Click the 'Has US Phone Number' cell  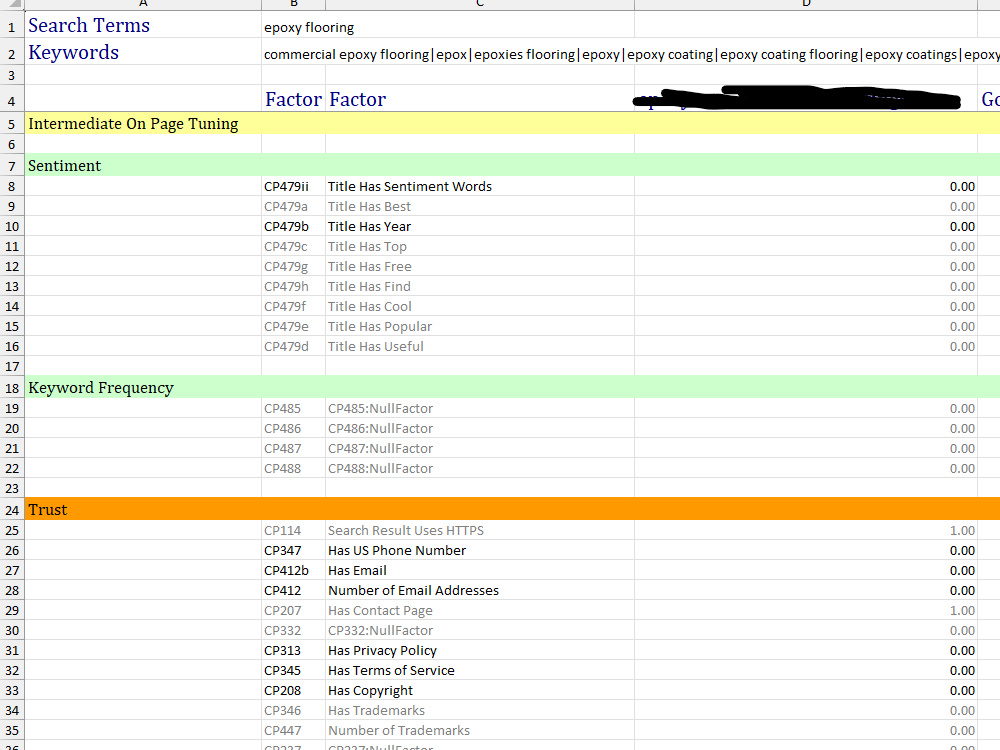(480, 550)
